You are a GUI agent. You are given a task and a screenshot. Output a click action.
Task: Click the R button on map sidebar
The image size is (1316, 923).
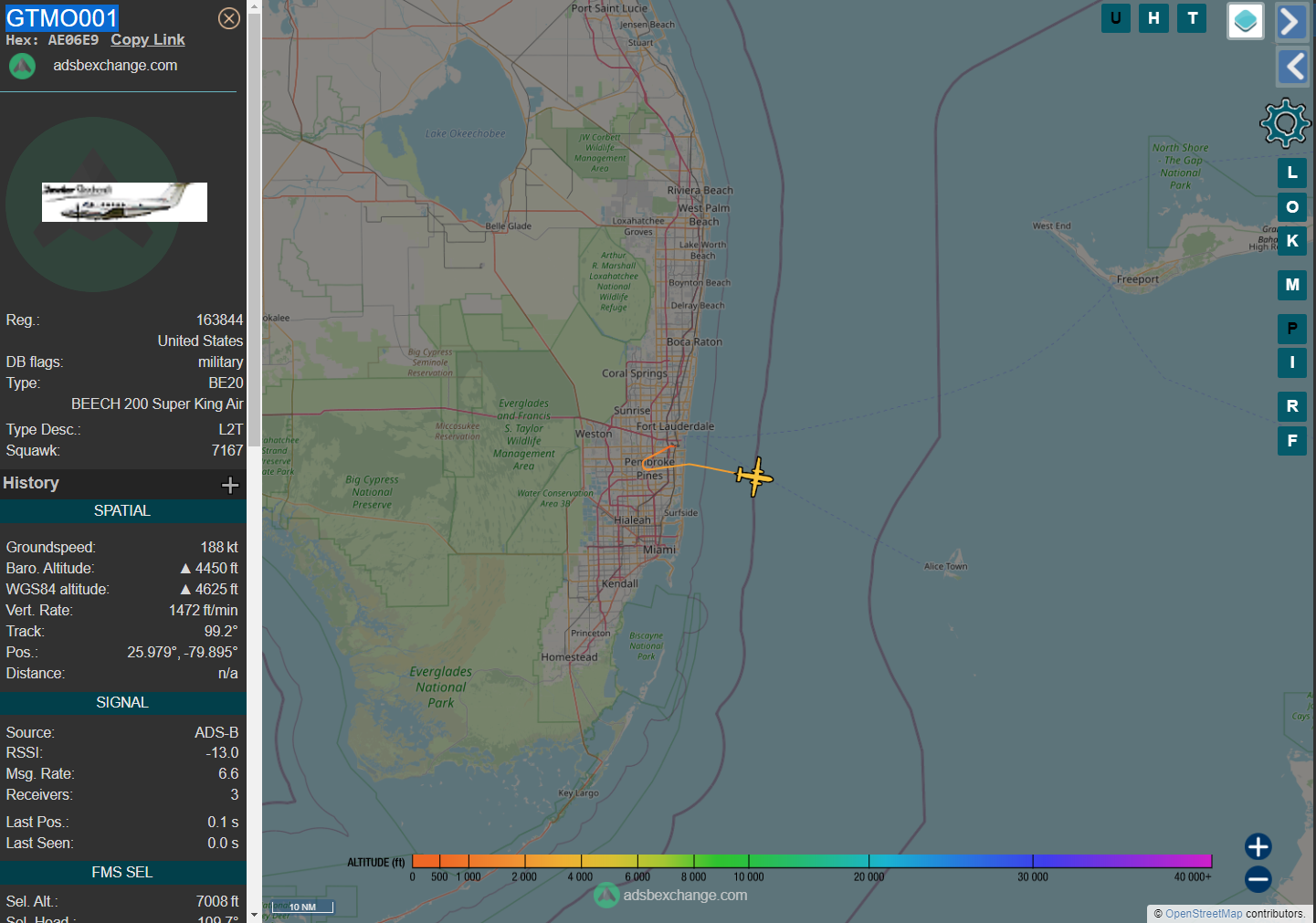click(1292, 406)
